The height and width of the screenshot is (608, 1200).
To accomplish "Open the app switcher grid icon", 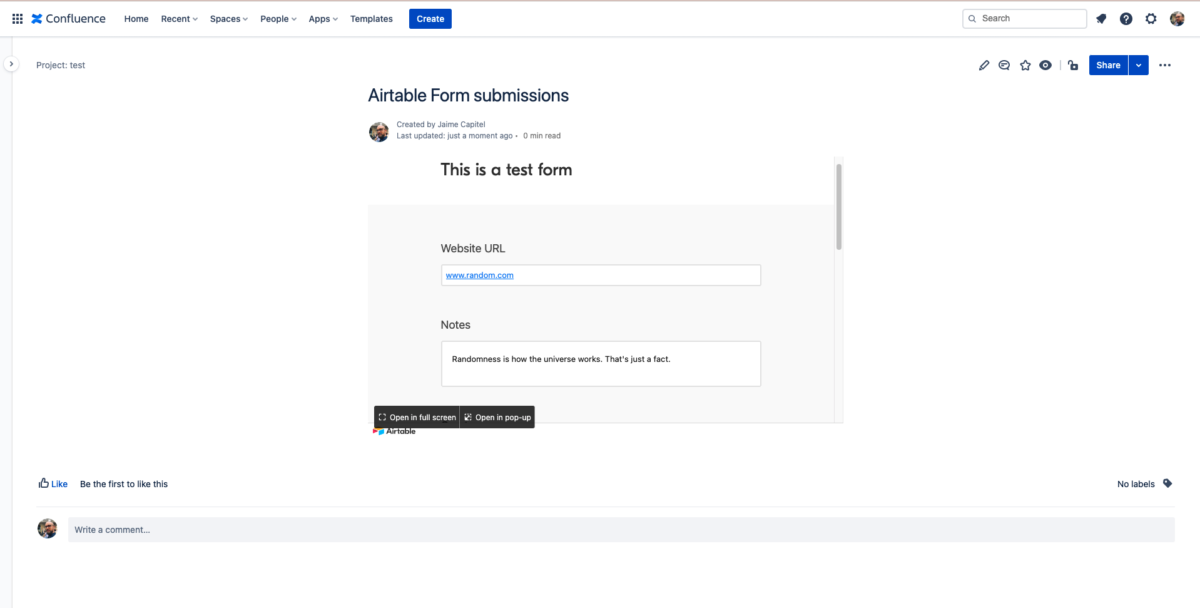I will [x=17, y=18].
